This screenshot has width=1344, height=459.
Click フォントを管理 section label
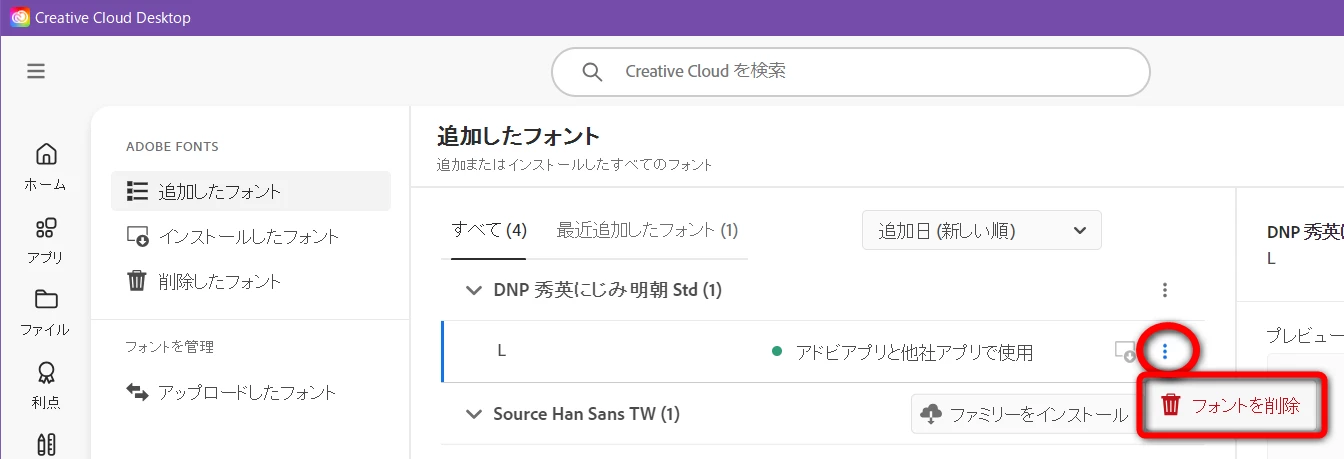pos(170,347)
